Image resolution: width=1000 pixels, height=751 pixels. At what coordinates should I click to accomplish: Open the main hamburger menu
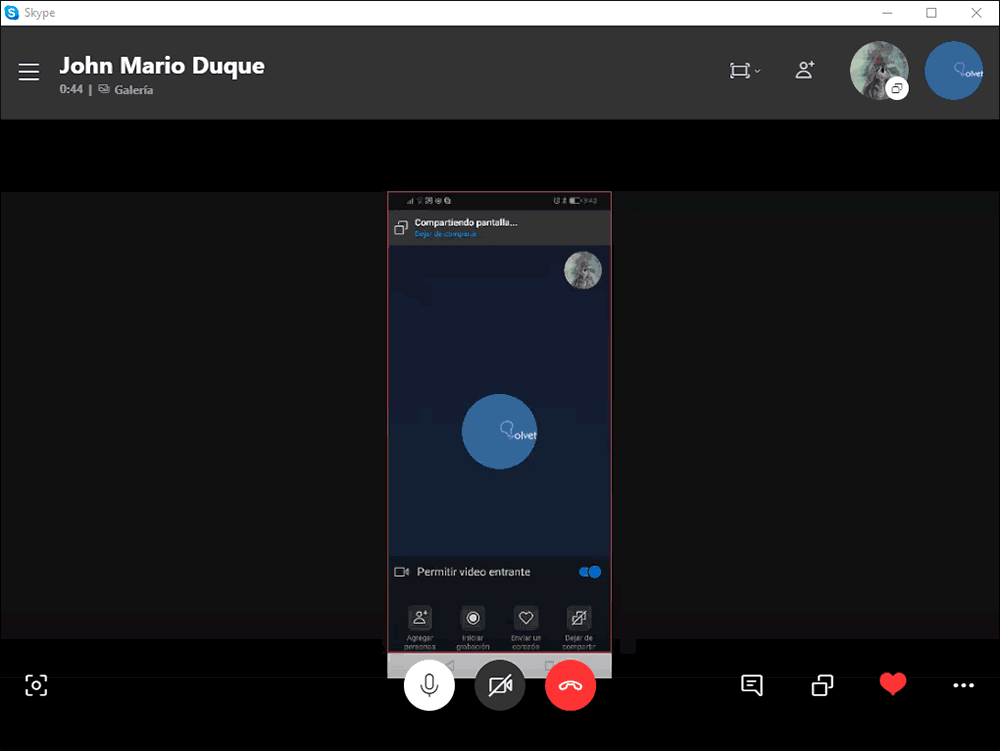[28, 71]
